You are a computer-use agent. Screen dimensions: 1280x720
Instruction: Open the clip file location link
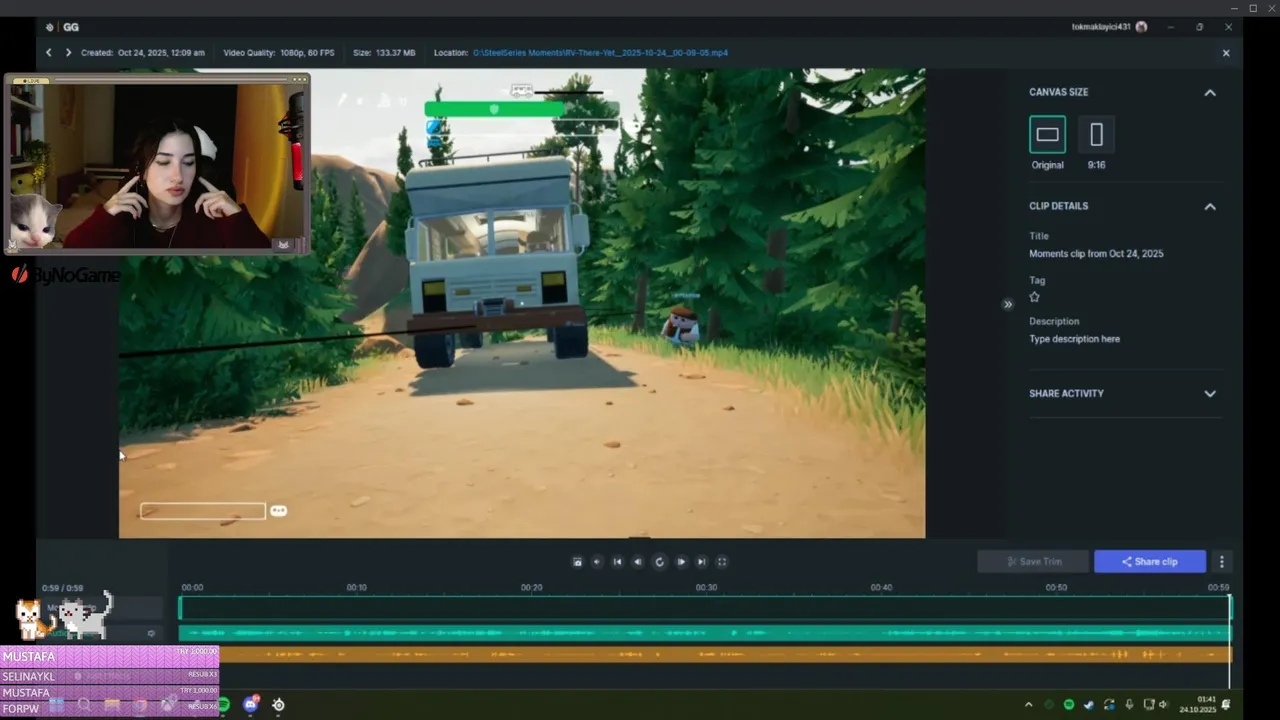tap(600, 53)
